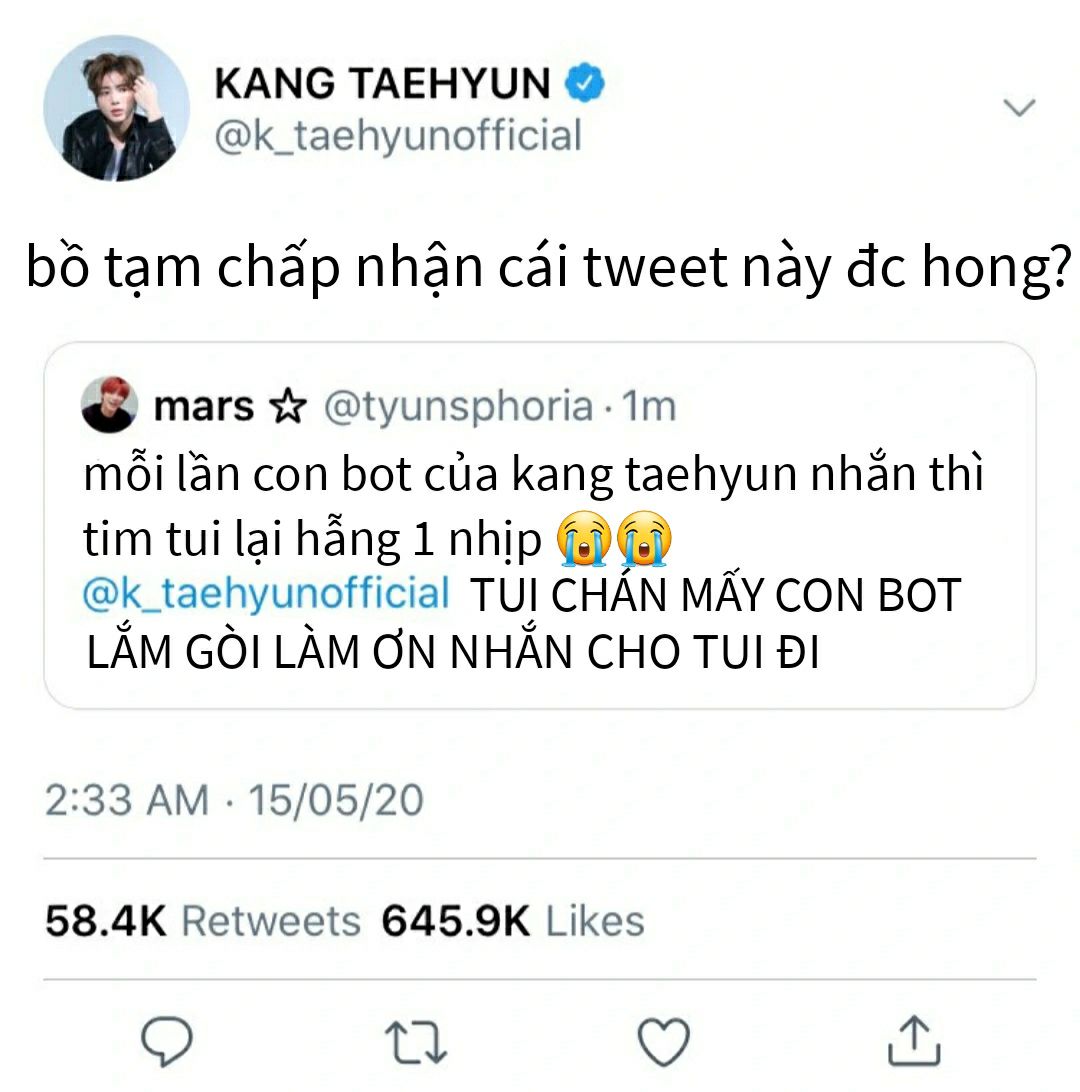Viewport: 1080px width, 1092px height.
Task: Click the blue @k_taehyunofficial mention
Action: [x=266, y=594]
